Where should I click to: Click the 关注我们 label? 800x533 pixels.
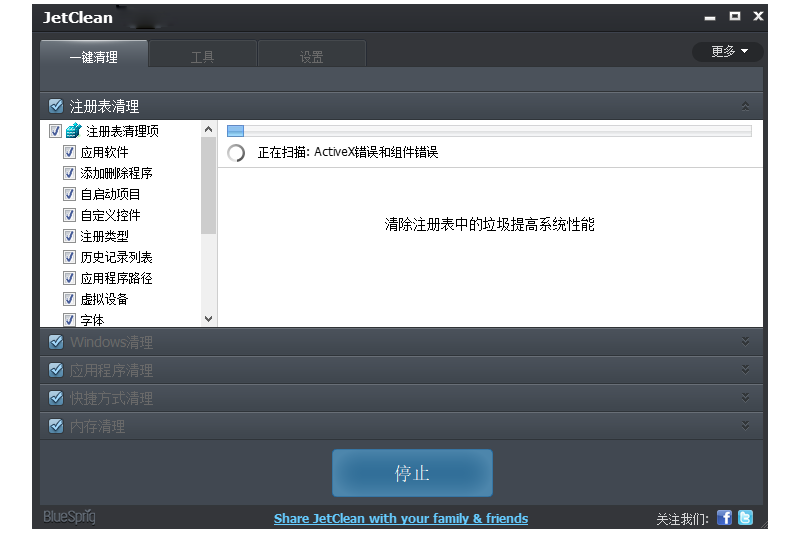pyautogui.click(x=682, y=519)
